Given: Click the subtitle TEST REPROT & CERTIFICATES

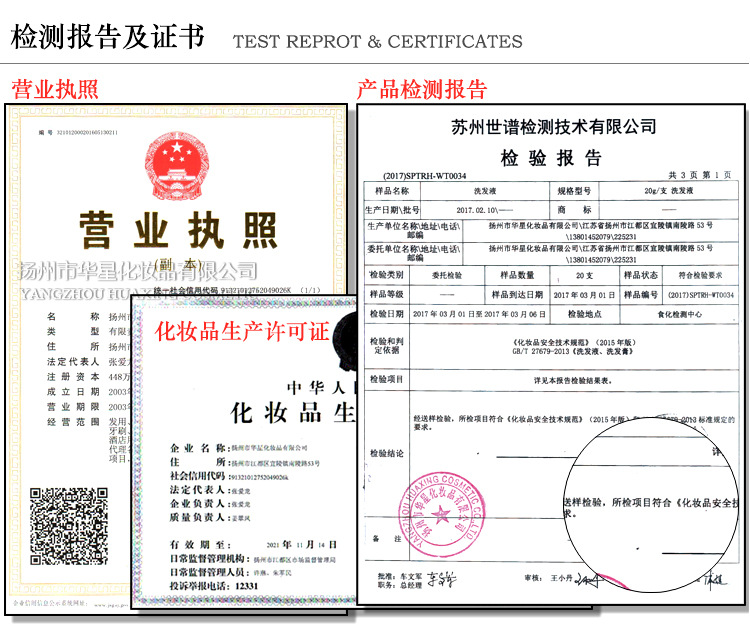Looking at the screenshot, I should (377, 42).
